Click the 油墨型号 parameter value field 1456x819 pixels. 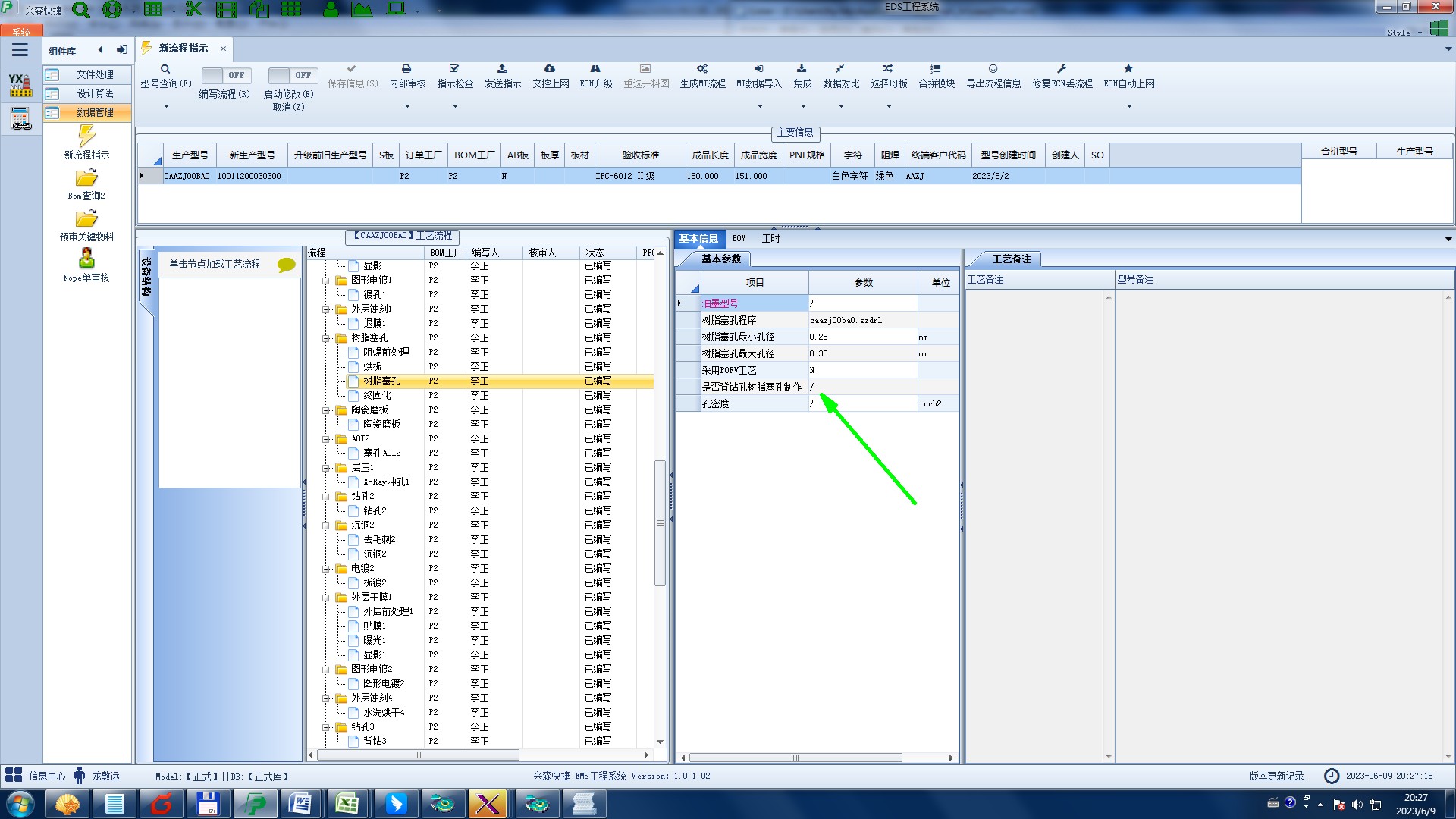click(x=862, y=303)
